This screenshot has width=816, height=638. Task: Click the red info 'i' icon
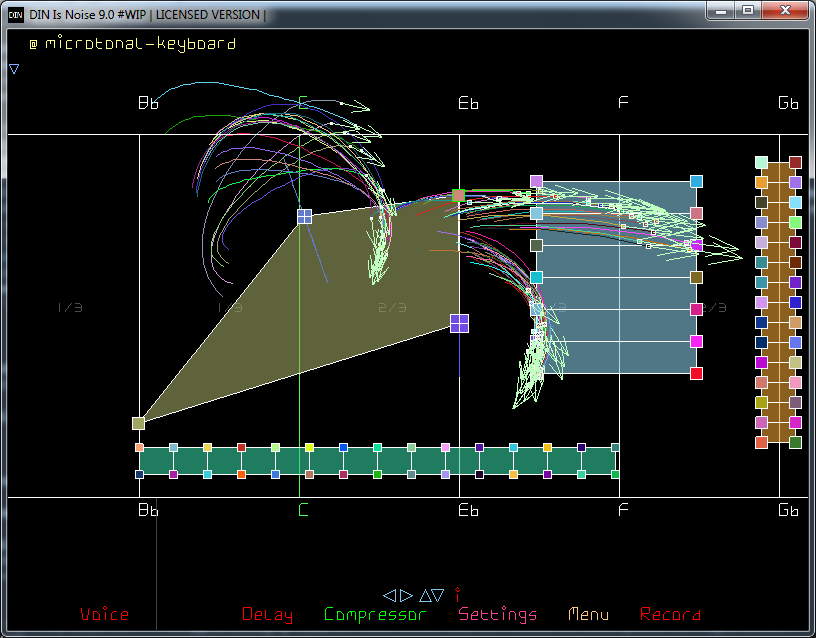coord(457,595)
